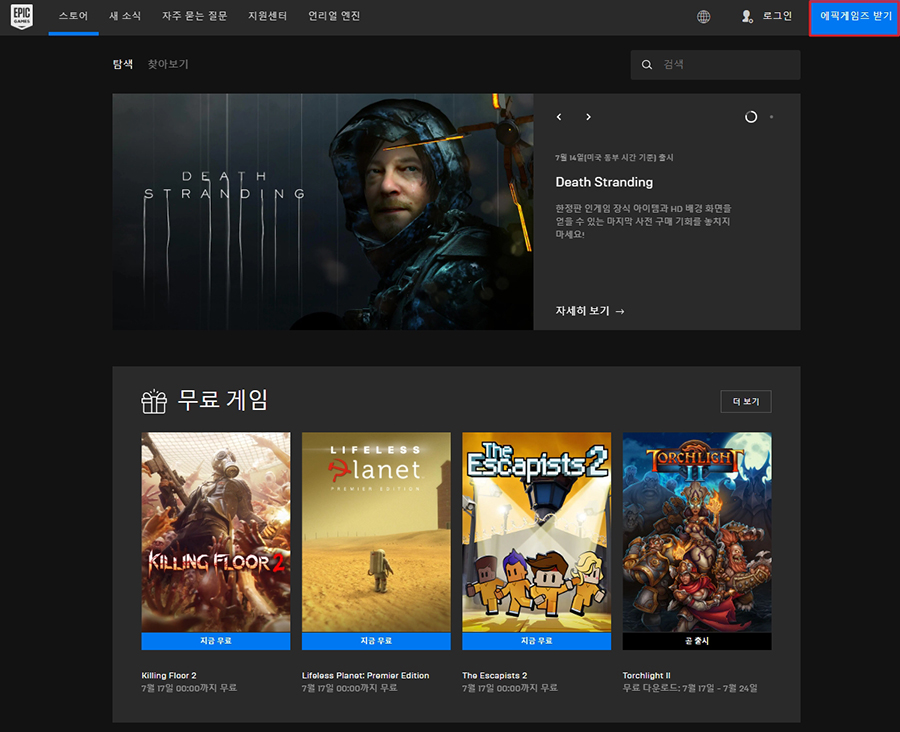This screenshot has width=900, height=732.
Task: Click the 무료 게임 heading
Action: click(223, 400)
